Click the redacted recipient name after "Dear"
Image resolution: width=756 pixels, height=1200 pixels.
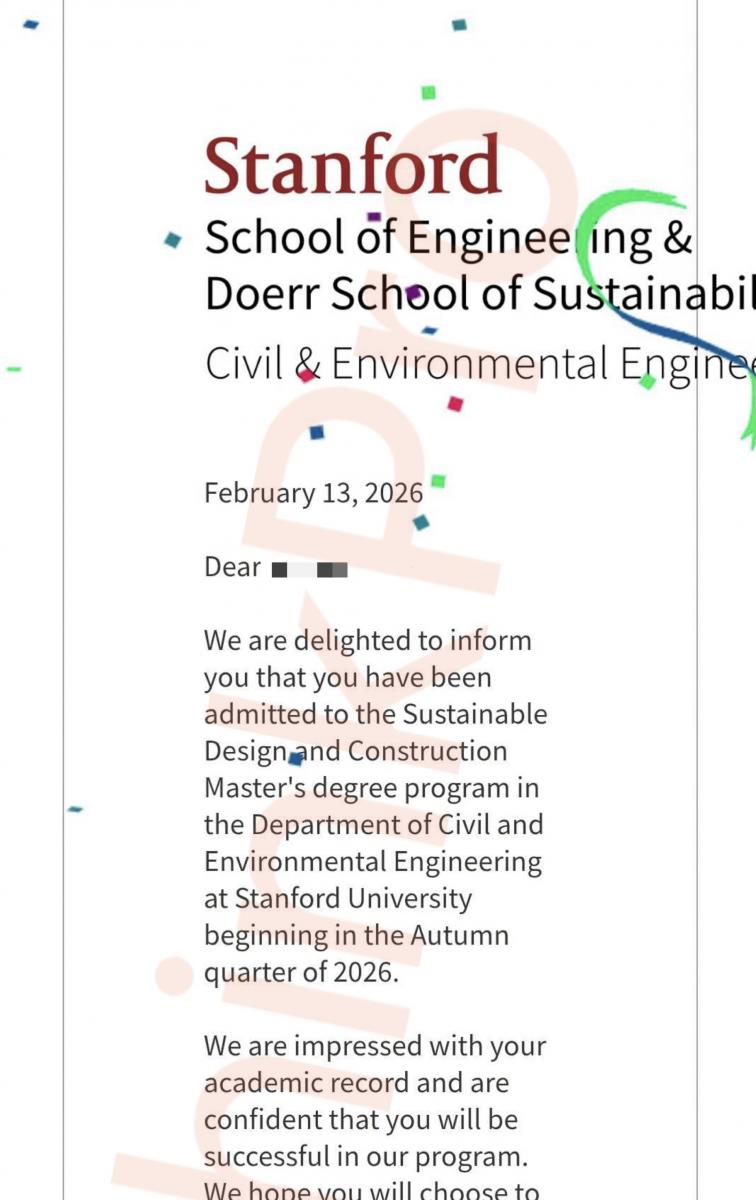(x=310, y=570)
